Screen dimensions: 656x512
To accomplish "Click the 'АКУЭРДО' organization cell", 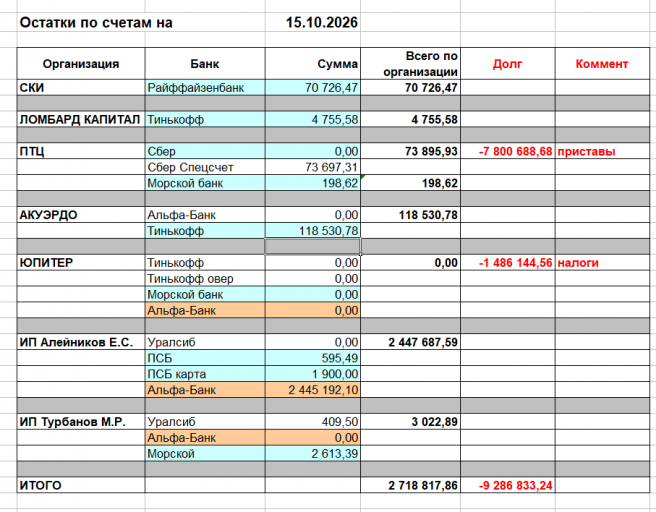I will tap(81, 215).
